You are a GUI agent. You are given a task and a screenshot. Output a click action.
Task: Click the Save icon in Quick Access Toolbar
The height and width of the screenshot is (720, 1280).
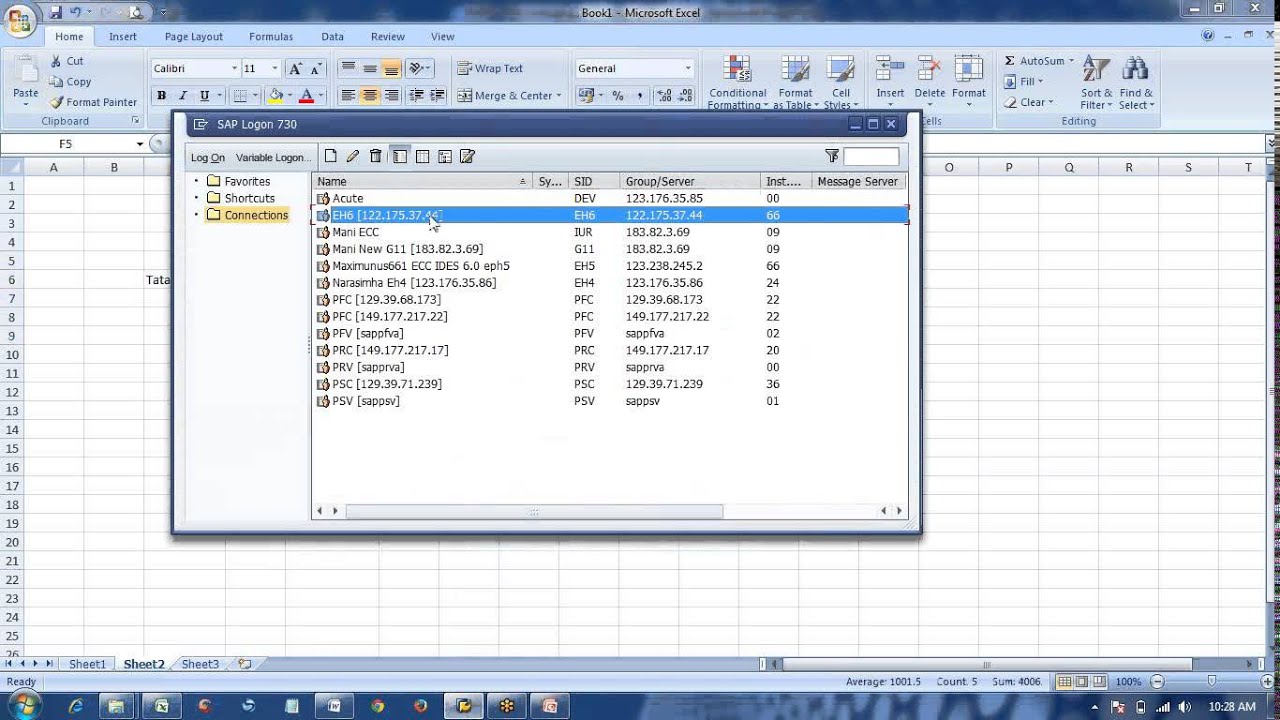pos(55,12)
